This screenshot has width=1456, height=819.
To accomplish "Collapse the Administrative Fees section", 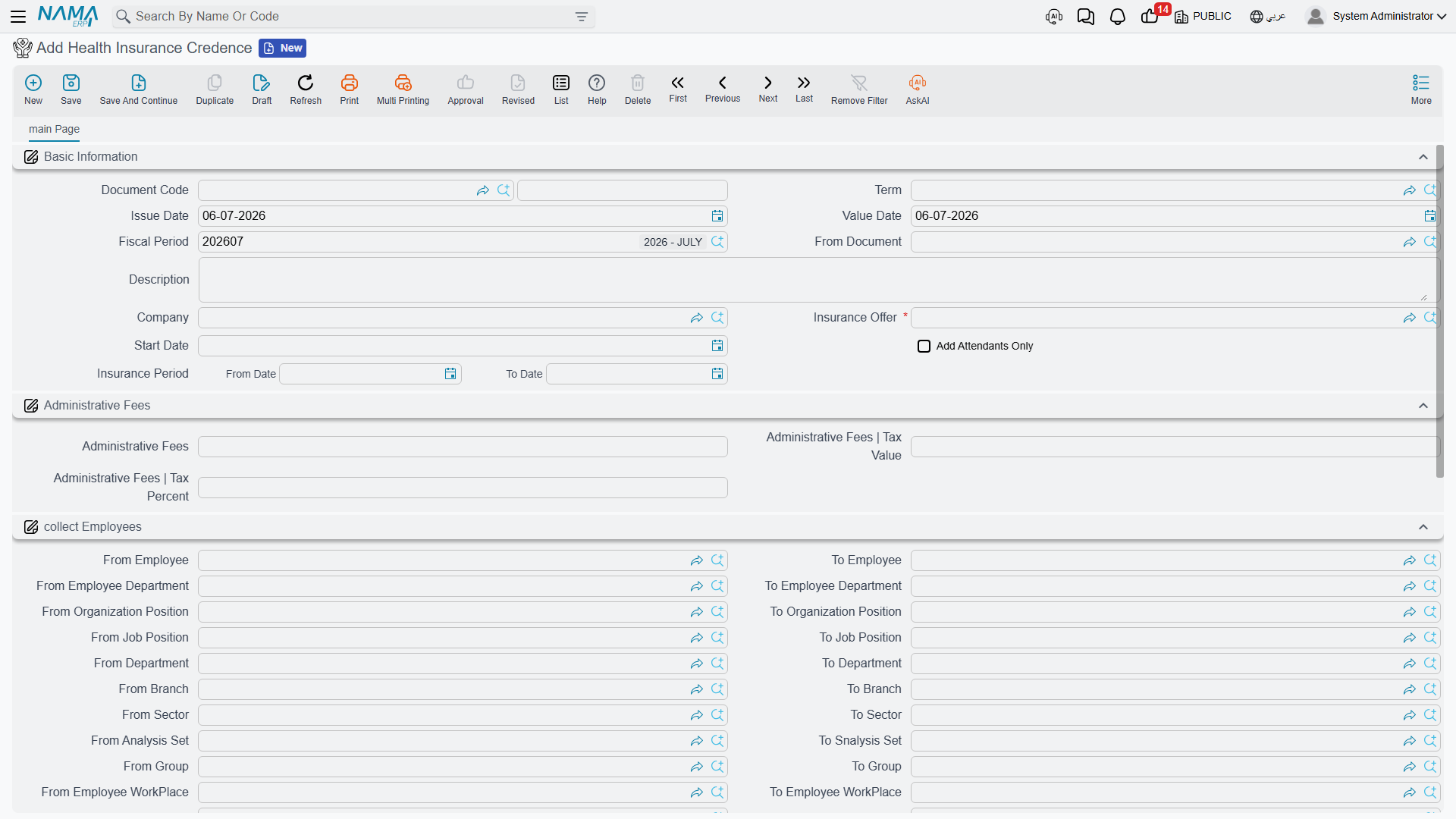I will (1423, 406).
